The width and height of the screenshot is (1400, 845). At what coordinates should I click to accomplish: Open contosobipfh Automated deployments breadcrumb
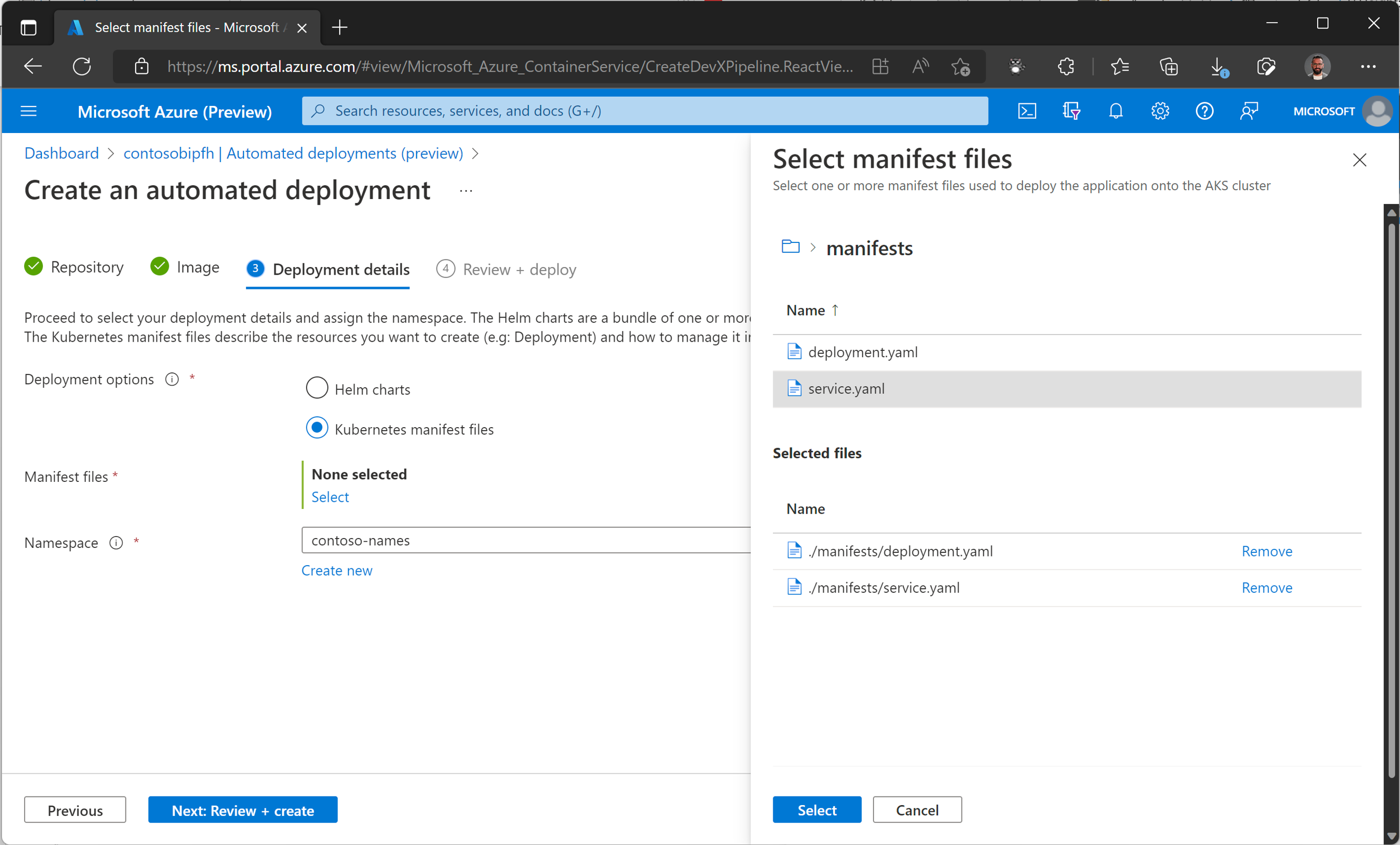point(293,153)
